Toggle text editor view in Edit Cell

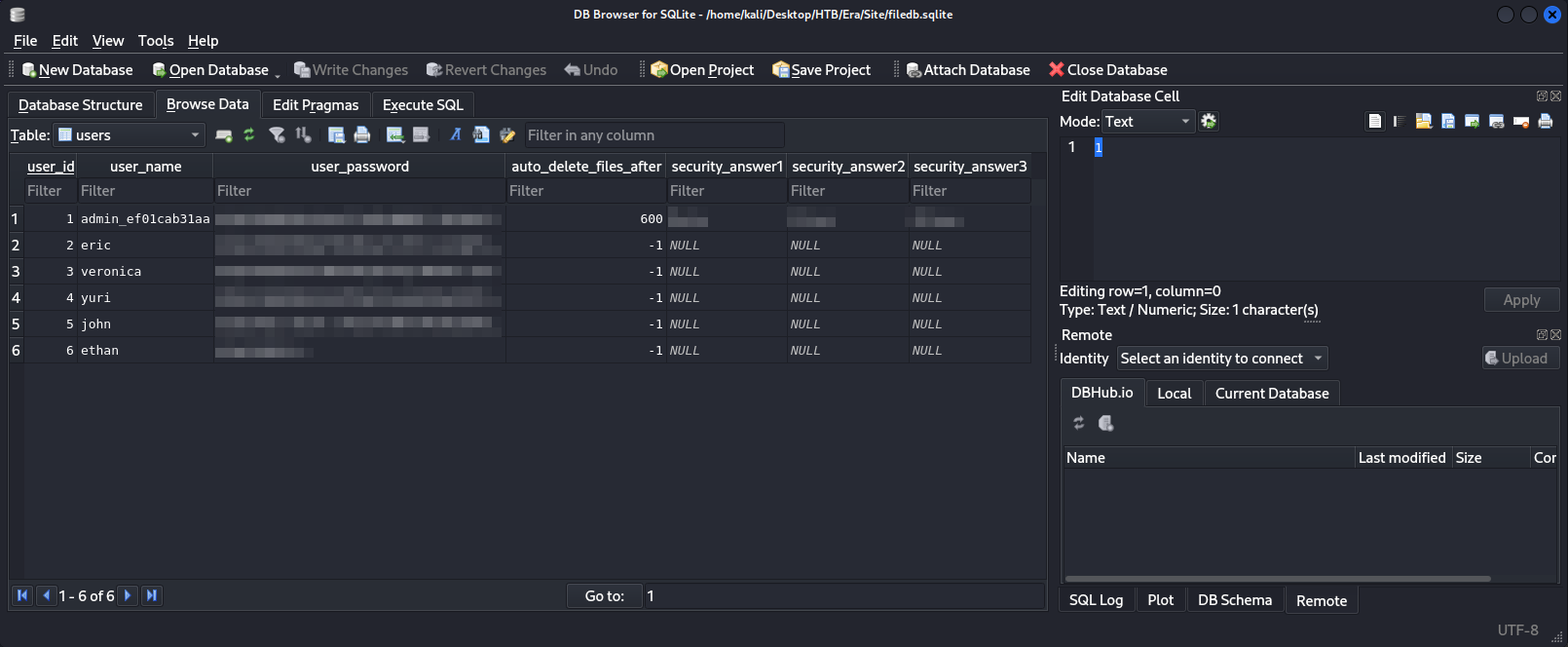coord(1374,122)
